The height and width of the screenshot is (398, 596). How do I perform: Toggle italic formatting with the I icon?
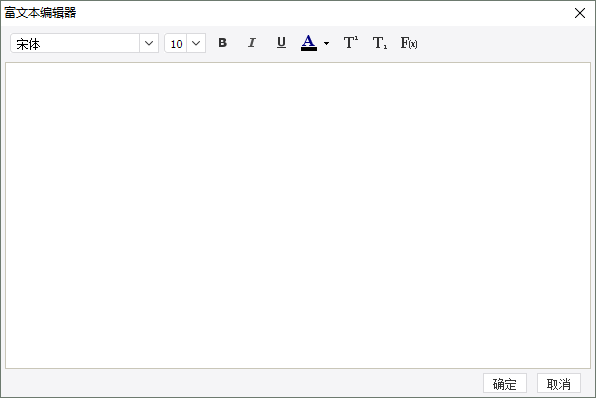[252, 43]
